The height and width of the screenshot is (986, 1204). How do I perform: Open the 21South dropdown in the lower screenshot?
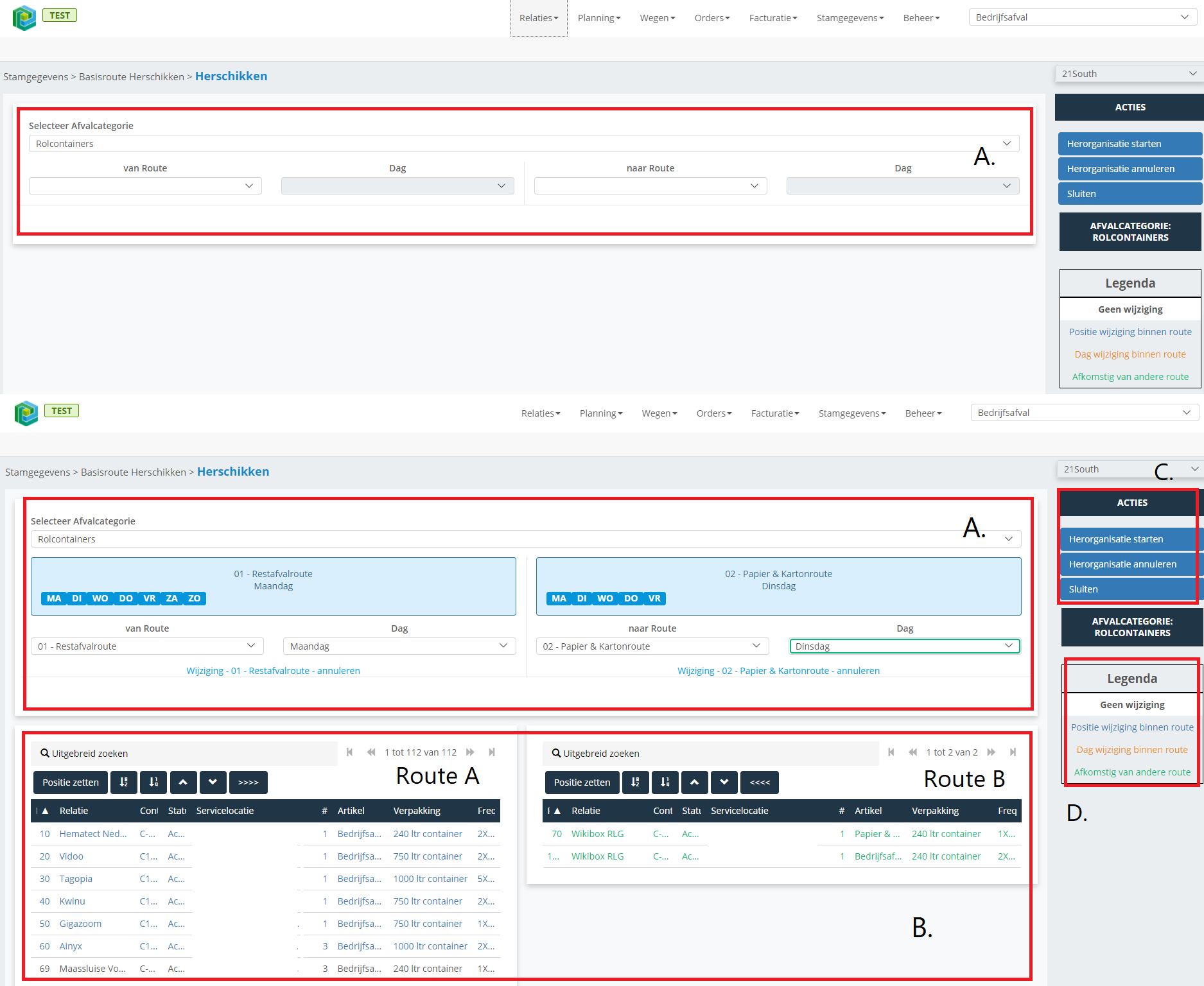1130,469
